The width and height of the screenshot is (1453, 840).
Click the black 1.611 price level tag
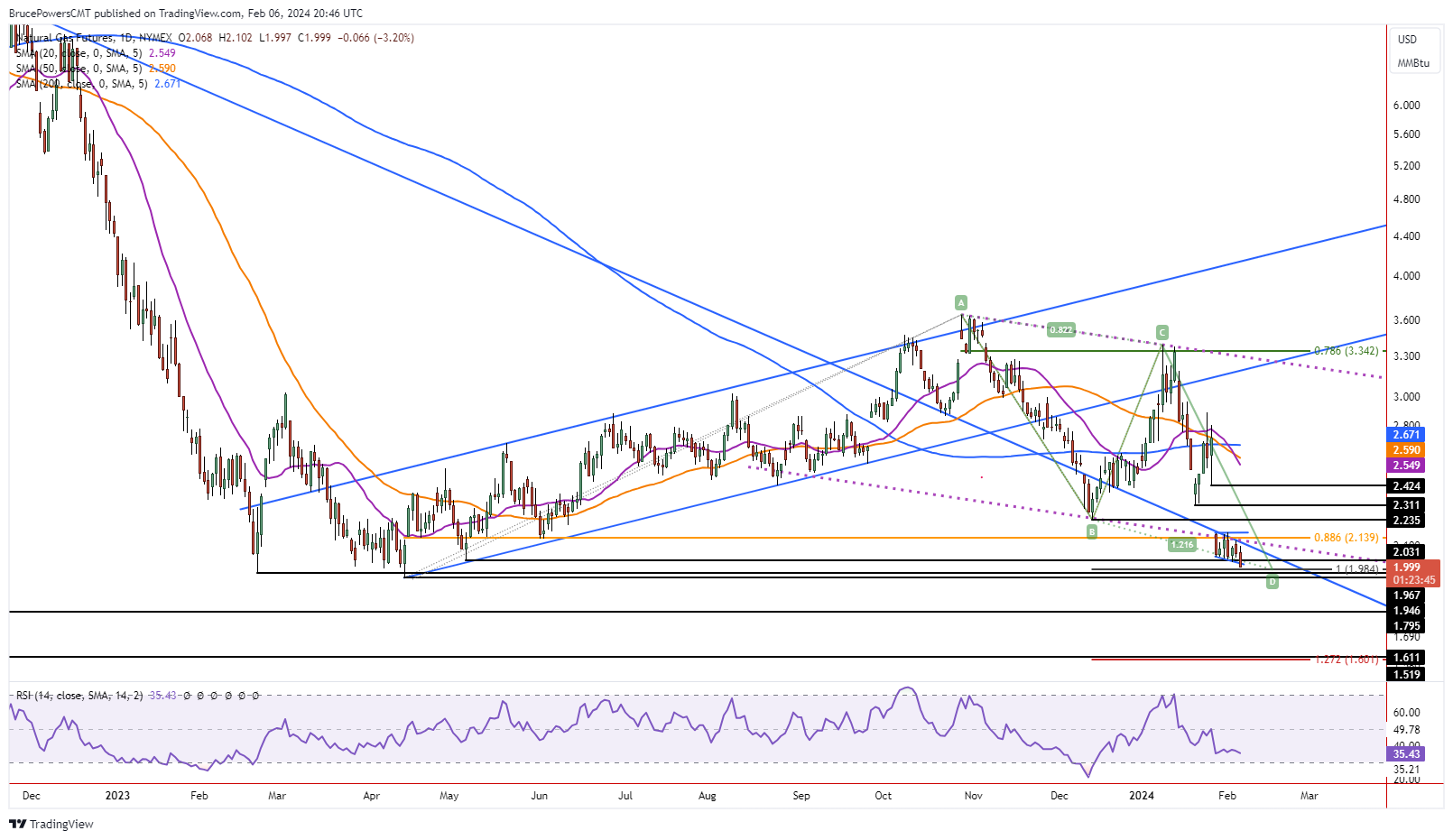point(1406,658)
